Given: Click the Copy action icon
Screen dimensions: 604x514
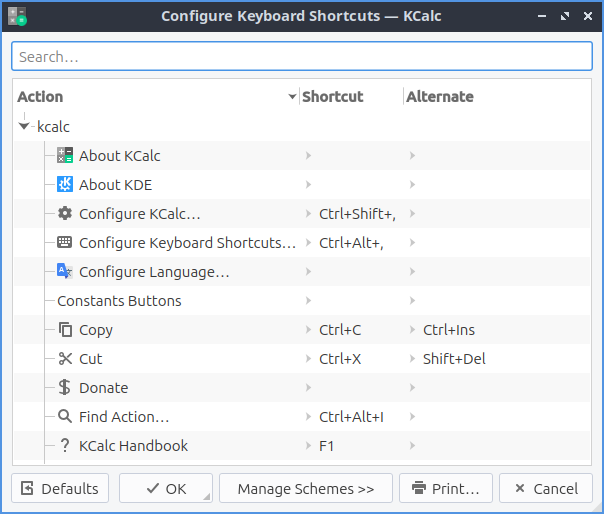Looking at the screenshot, I should 65,330.
